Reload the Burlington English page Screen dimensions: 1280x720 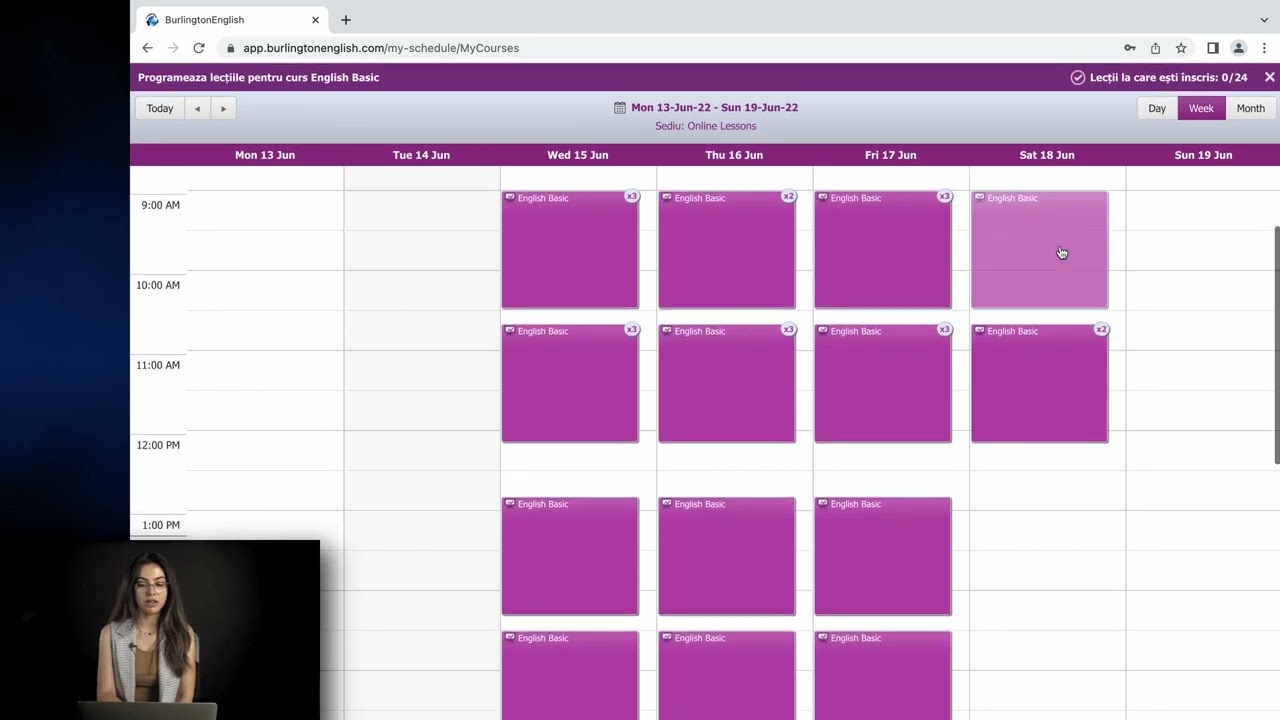click(x=199, y=48)
